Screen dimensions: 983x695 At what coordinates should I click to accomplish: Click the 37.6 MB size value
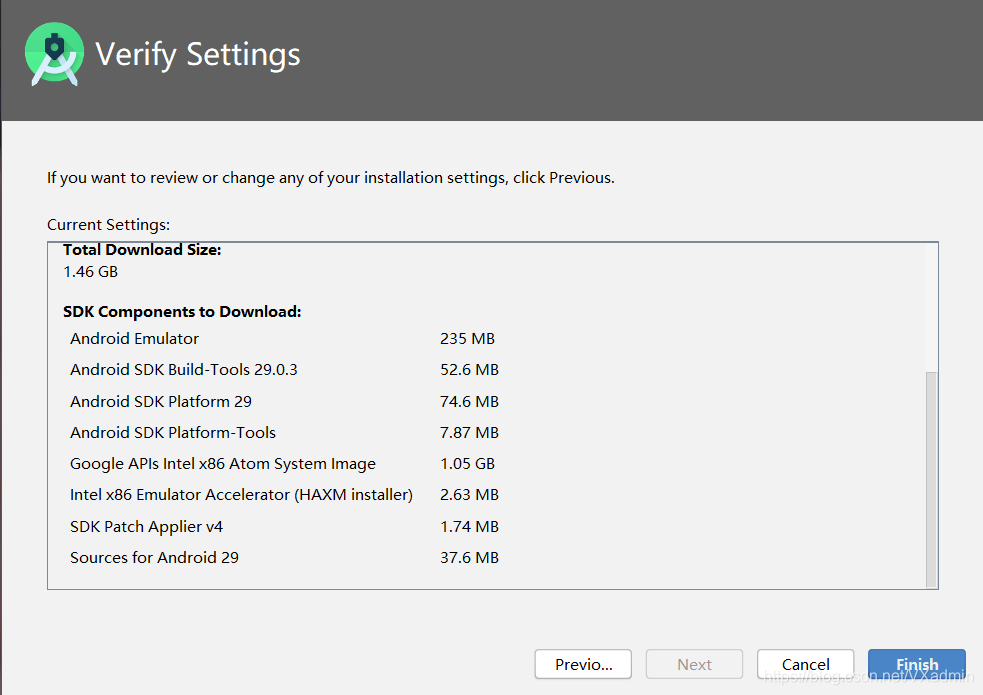(x=469, y=557)
